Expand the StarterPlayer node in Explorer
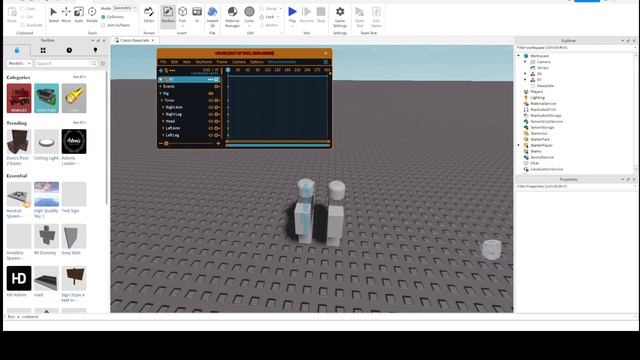The width and height of the screenshot is (640, 360). click(x=519, y=145)
